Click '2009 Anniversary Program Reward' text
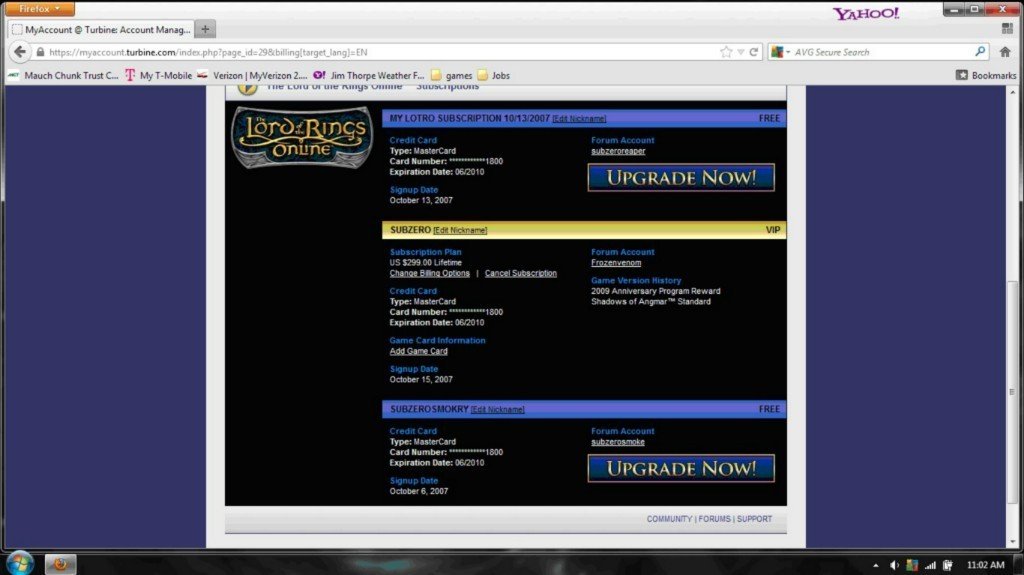The height and width of the screenshot is (575, 1024). pyautogui.click(x=656, y=291)
